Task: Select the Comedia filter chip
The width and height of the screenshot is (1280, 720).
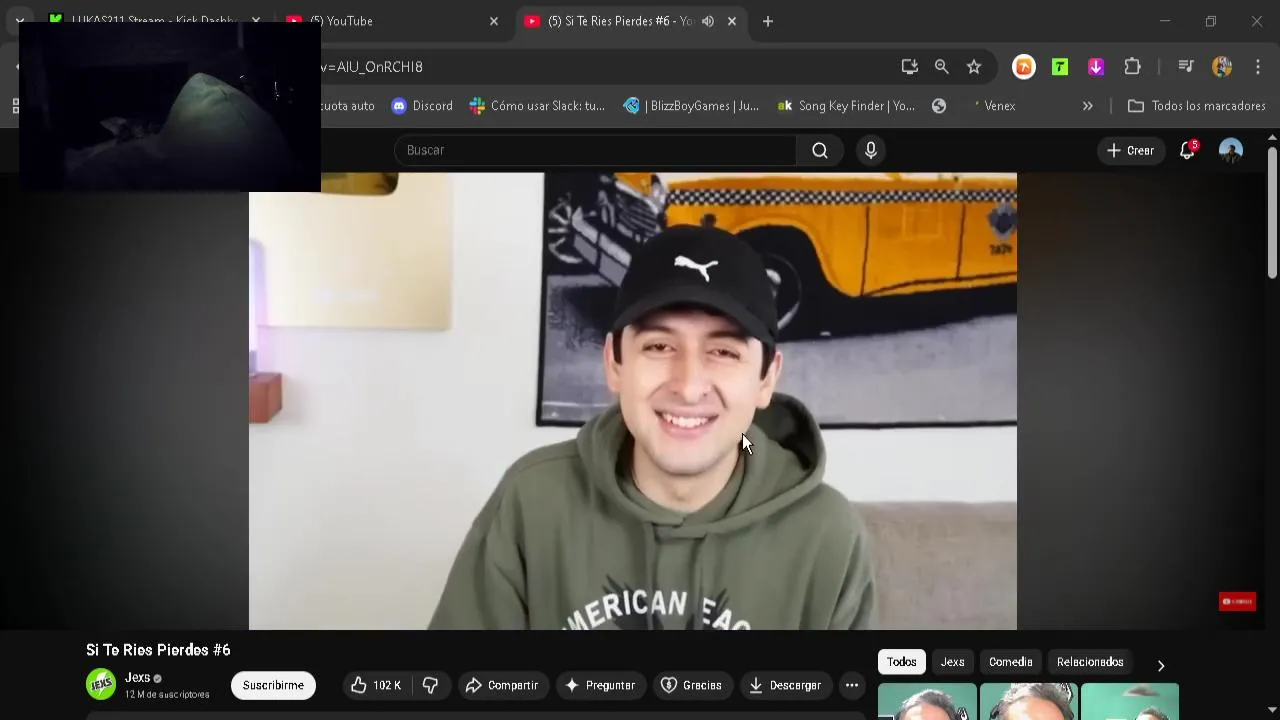Action: coord(1010,662)
